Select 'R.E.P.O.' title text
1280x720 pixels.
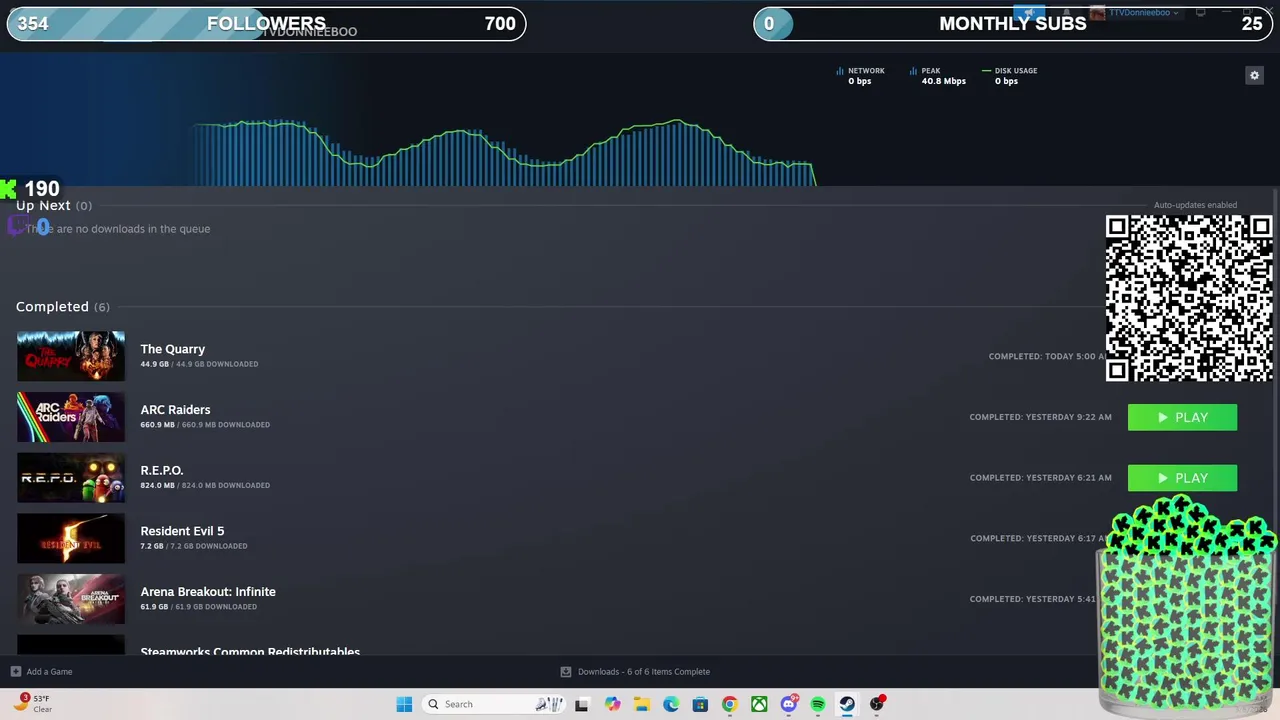(162, 470)
